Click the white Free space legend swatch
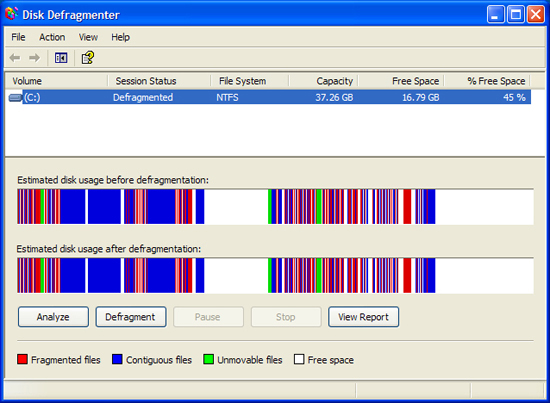Image resolution: width=550 pixels, height=403 pixels. click(x=299, y=359)
